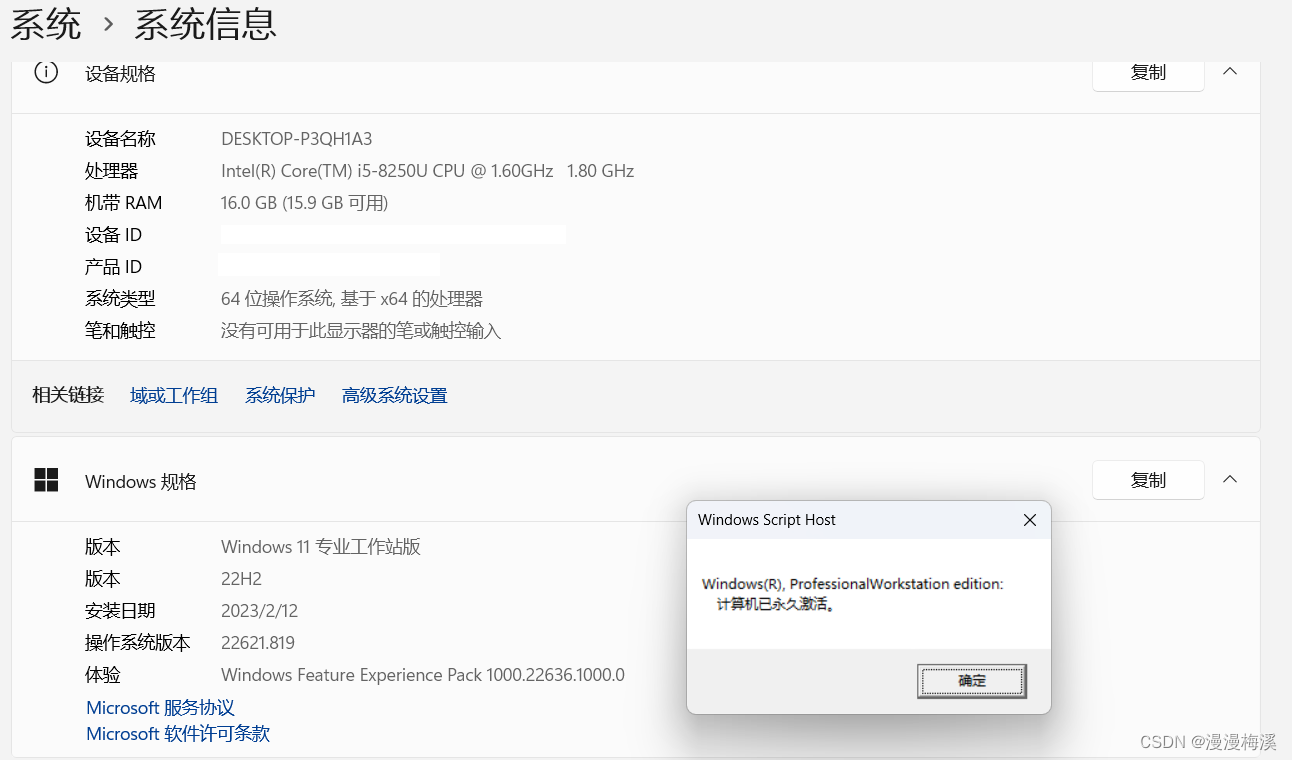
Task: Collapse the 设备规格 section chevron
Action: pyautogui.click(x=1231, y=72)
